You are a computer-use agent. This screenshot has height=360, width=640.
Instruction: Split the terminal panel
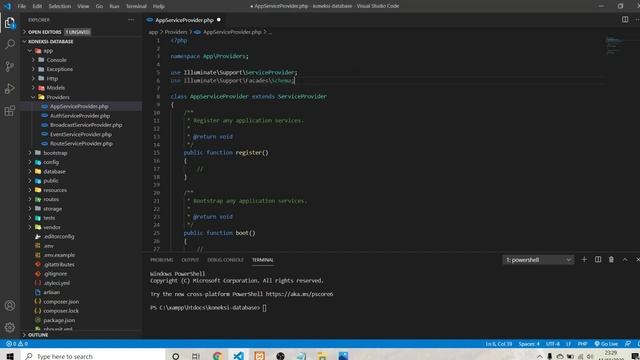click(x=598, y=260)
